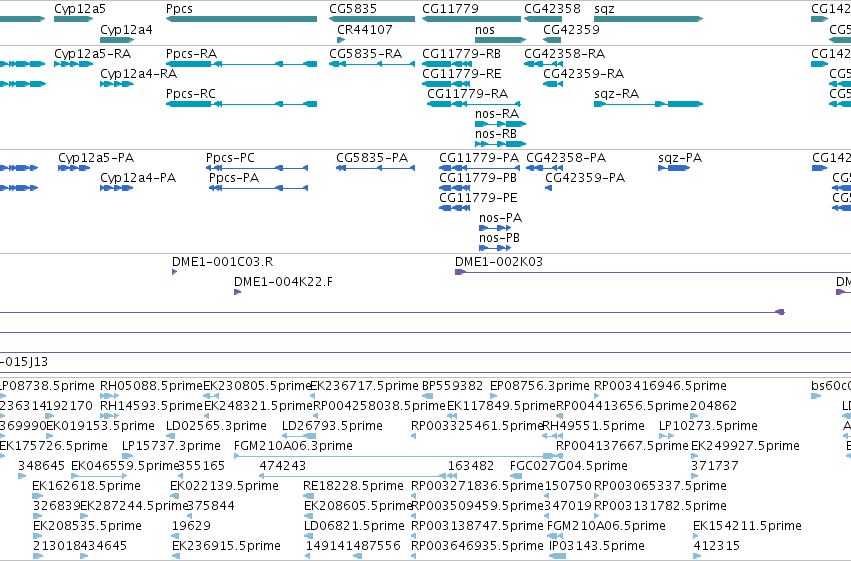Select the Ppcs-PC protein label

coord(230,158)
